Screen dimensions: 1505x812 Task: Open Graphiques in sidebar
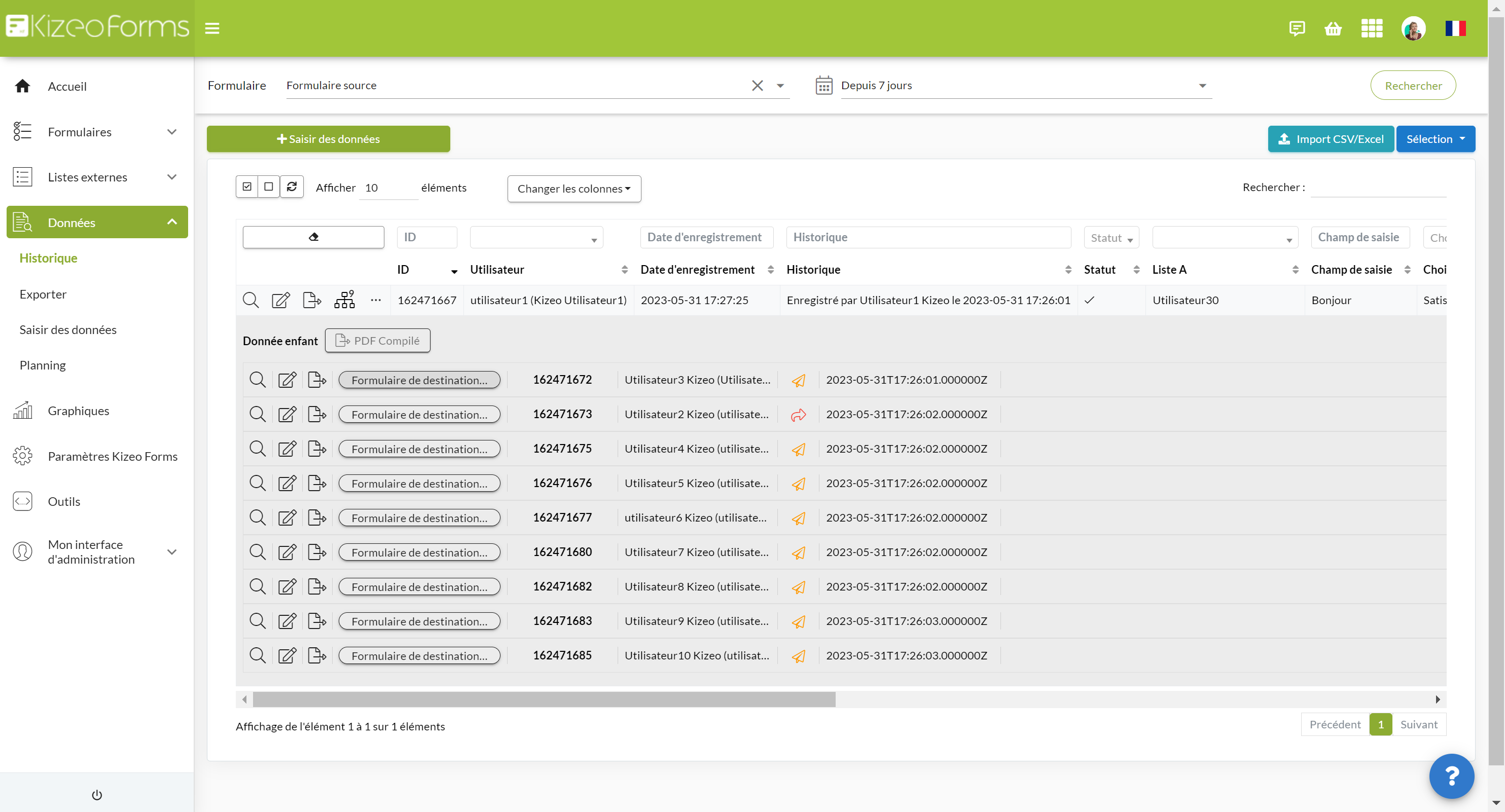tap(78, 410)
